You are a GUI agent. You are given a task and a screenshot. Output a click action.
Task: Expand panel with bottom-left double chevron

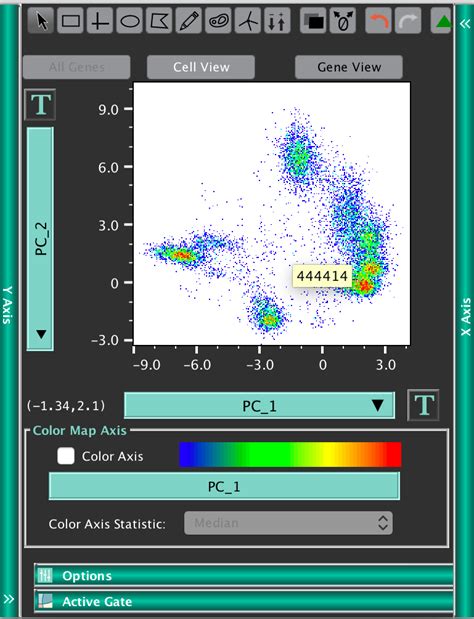click(9, 599)
